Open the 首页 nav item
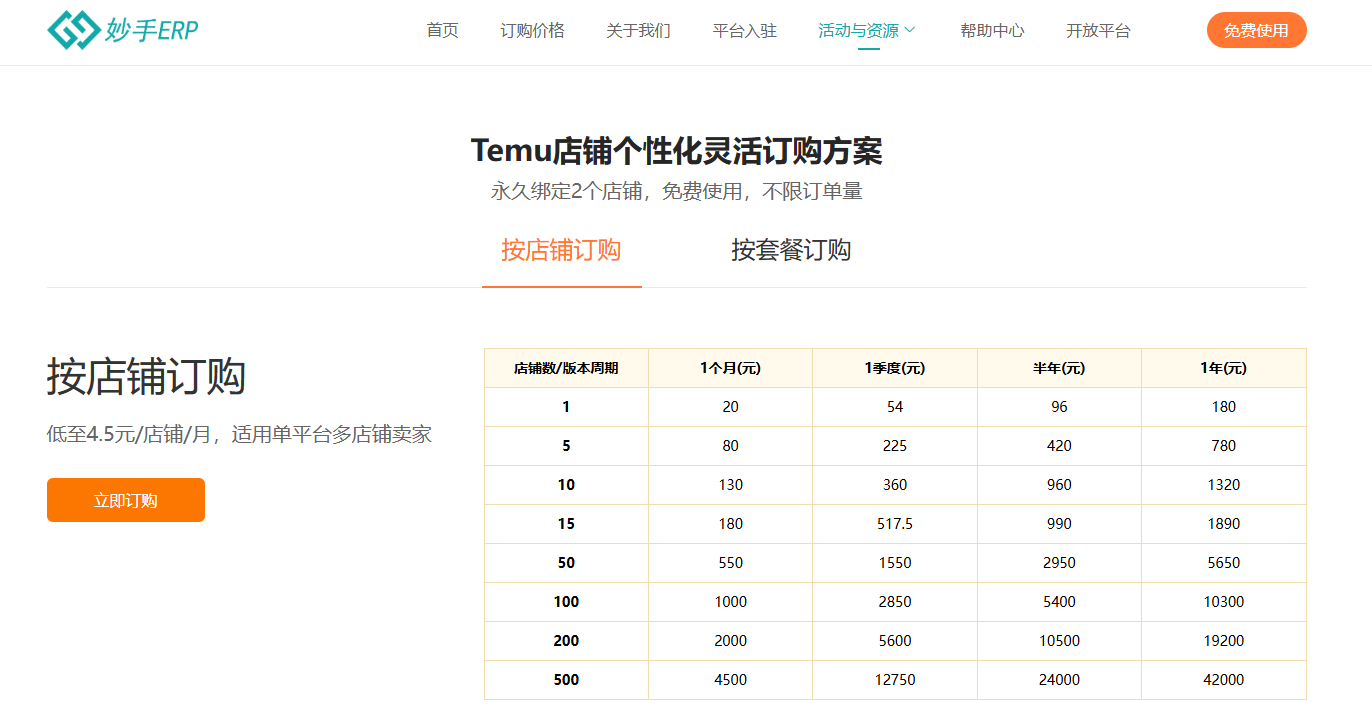 (442, 30)
